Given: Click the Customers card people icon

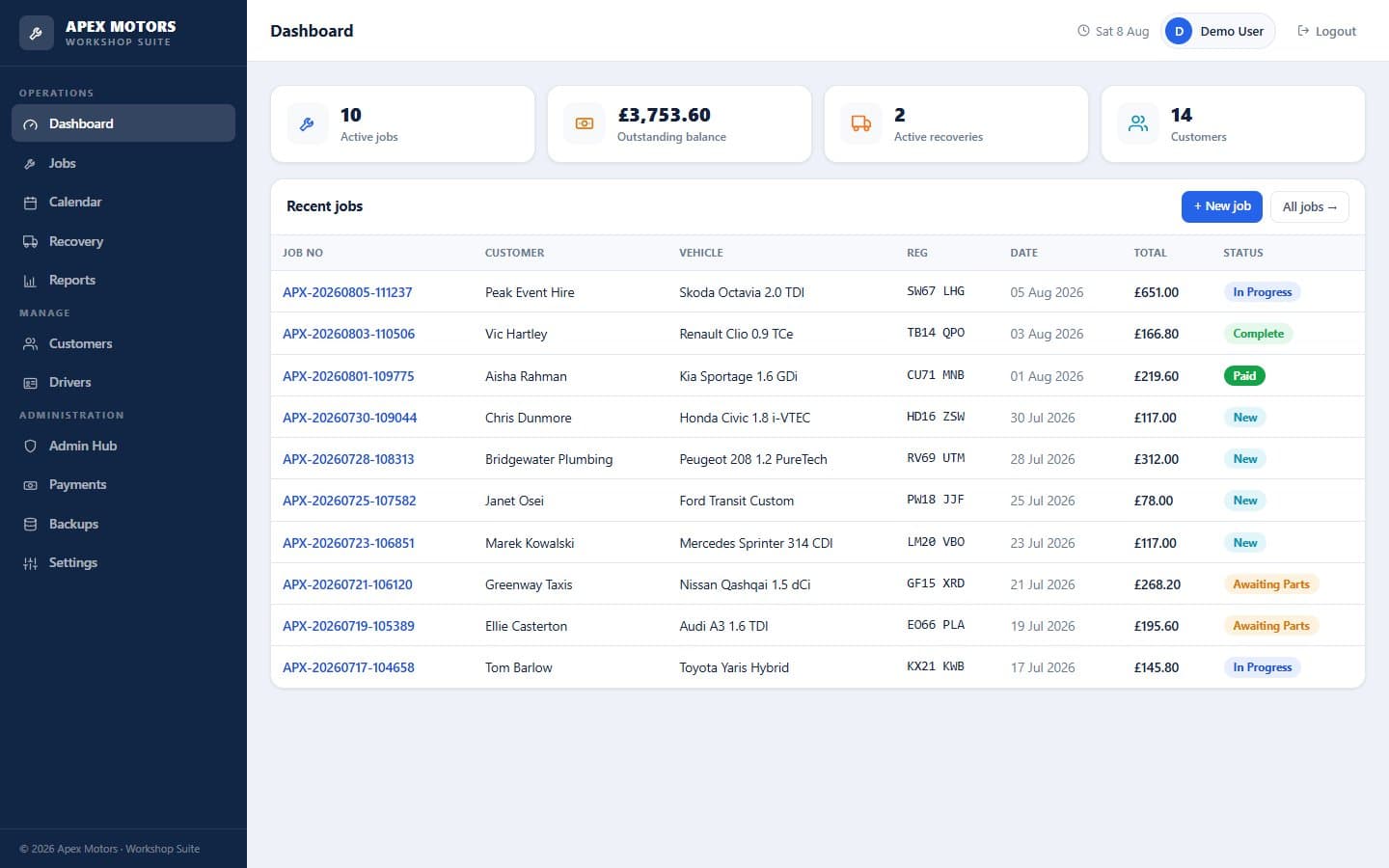Looking at the screenshot, I should 1137,123.
